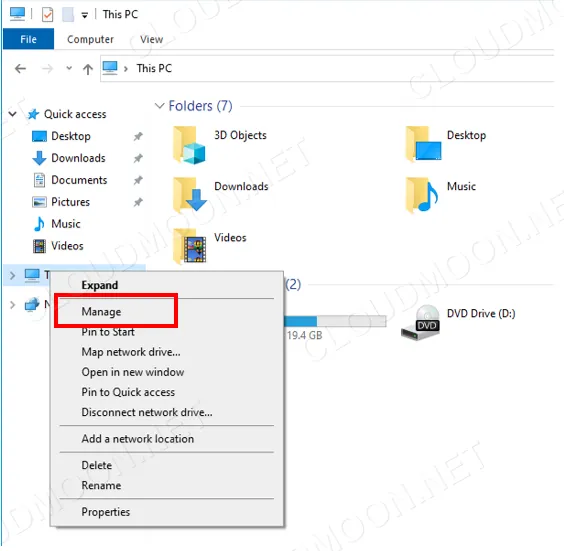
Task: Open Desktop in Quick access sidebar
Action: [x=71, y=136]
